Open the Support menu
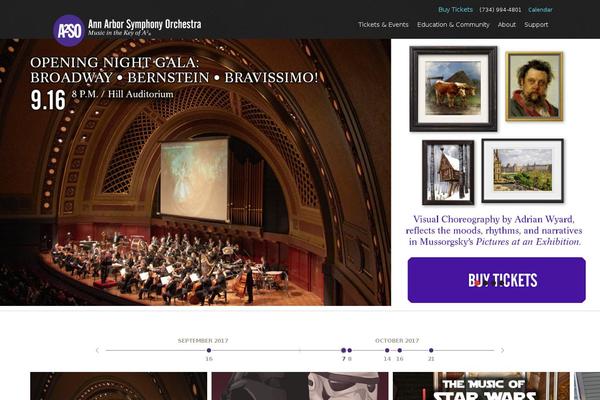Screen dimensions: 600x400 (x=536, y=24)
